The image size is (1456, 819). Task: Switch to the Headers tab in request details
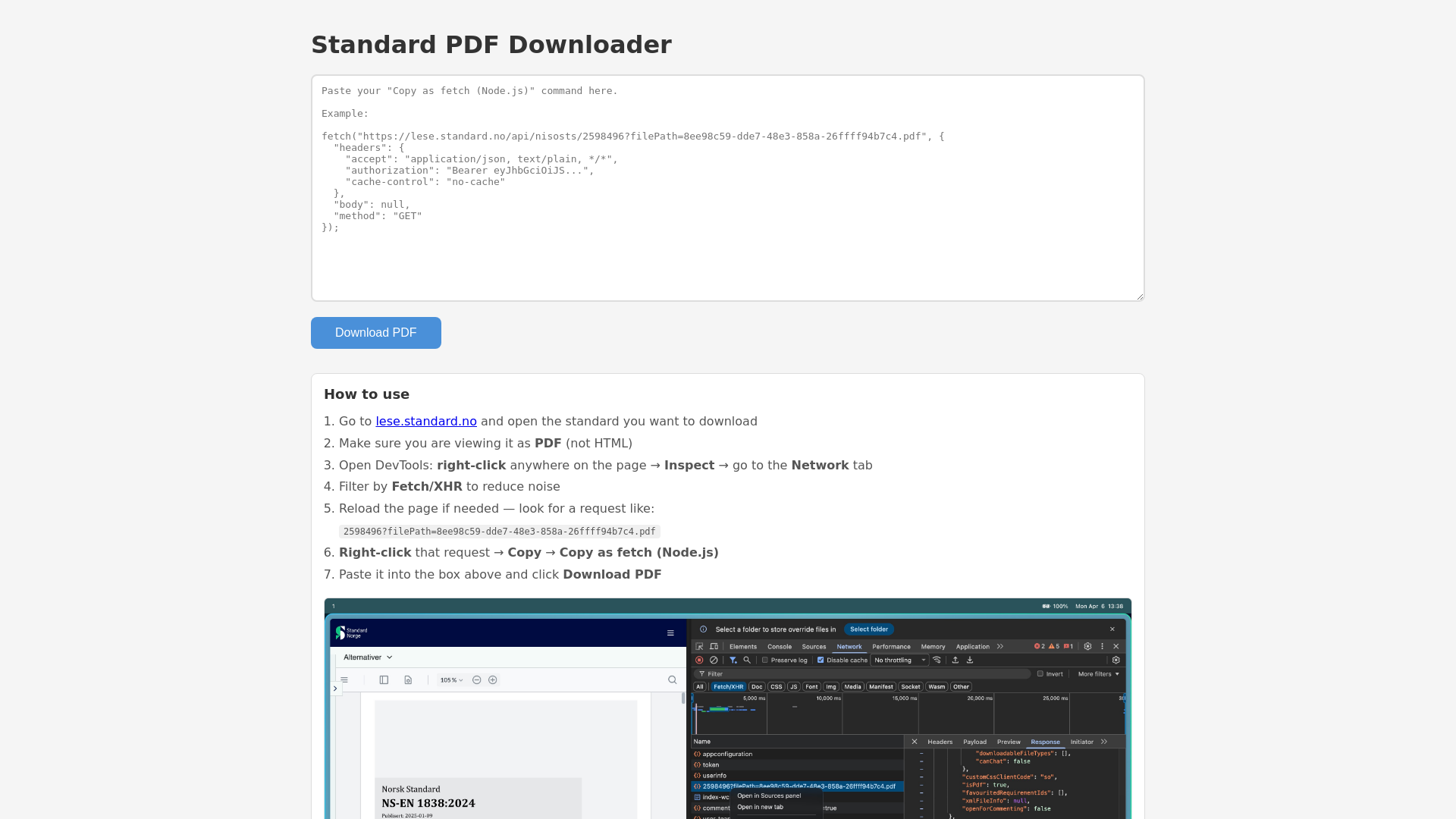pos(940,742)
